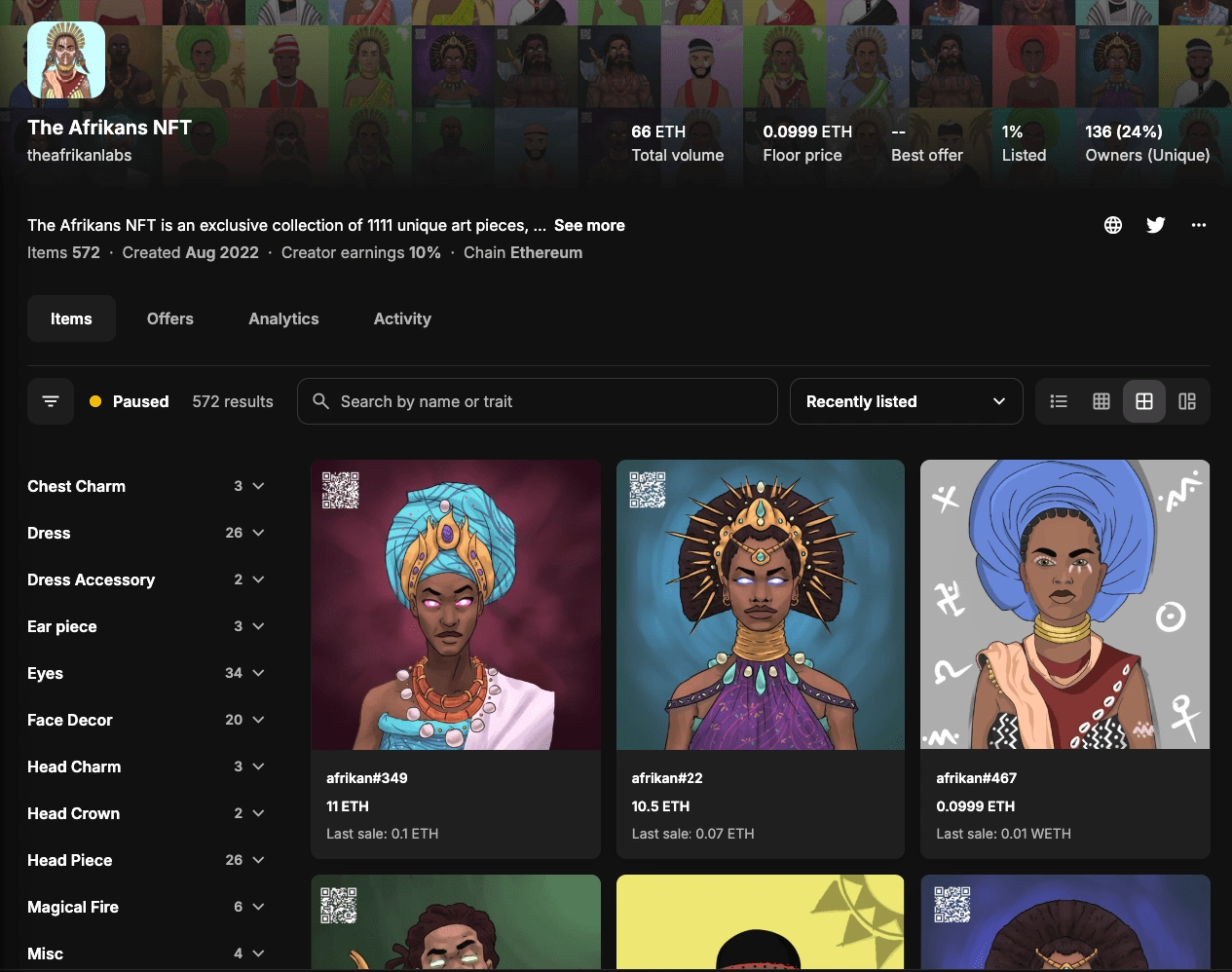Expand the Head Charm filter
This screenshot has width=1232, height=972.
(x=146, y=766)
